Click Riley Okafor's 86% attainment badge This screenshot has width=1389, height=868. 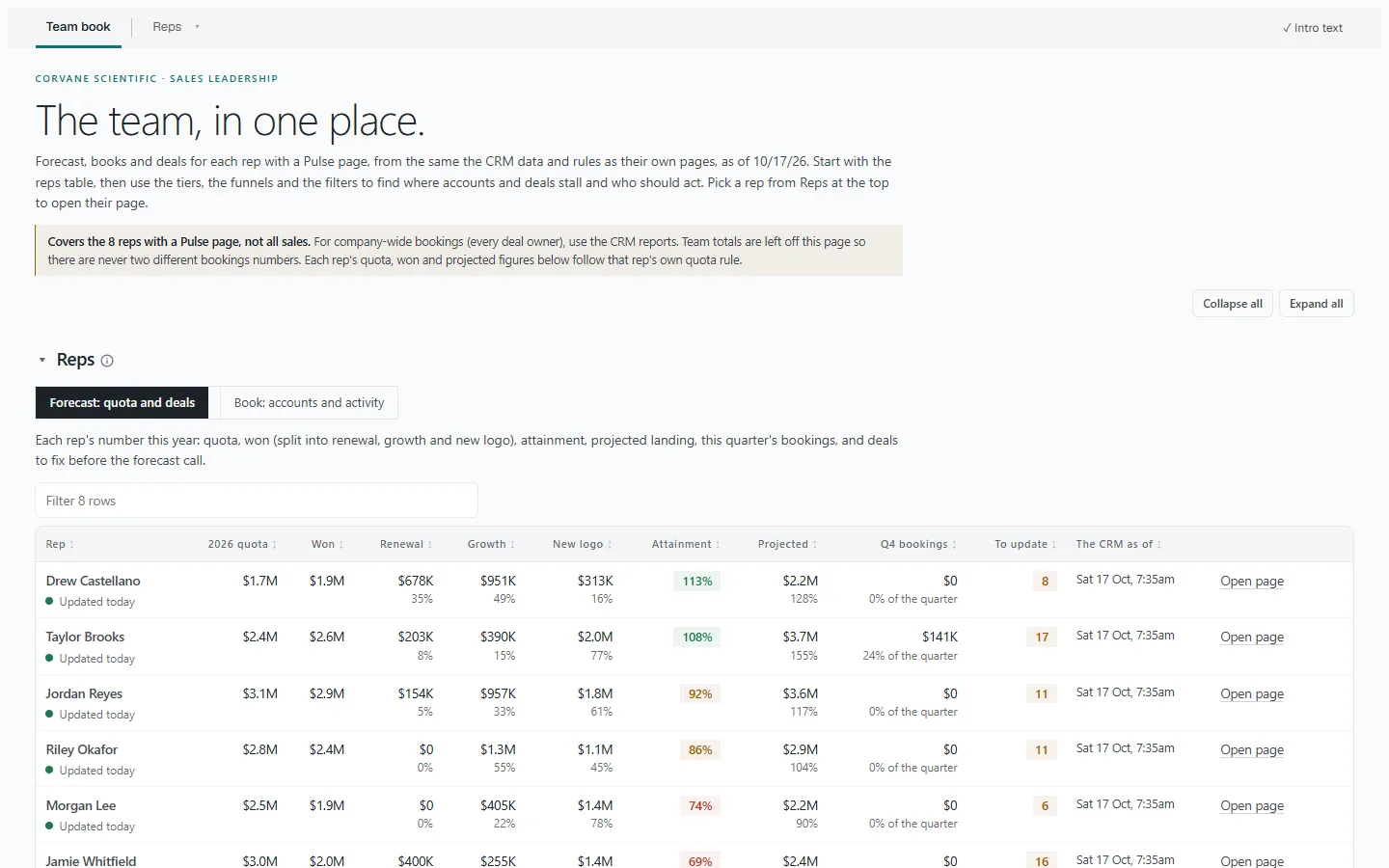coord(700,750)
